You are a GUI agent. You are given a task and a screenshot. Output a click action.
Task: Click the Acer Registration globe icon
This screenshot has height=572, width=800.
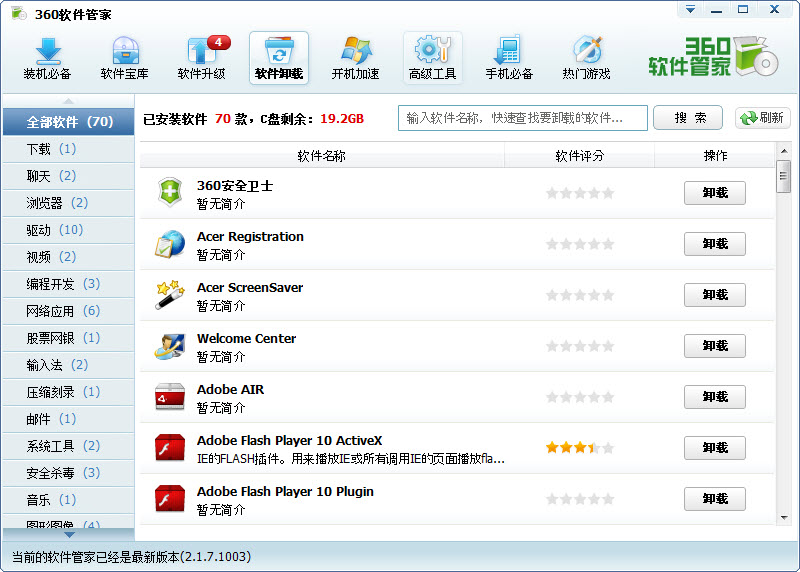point(170,243)
